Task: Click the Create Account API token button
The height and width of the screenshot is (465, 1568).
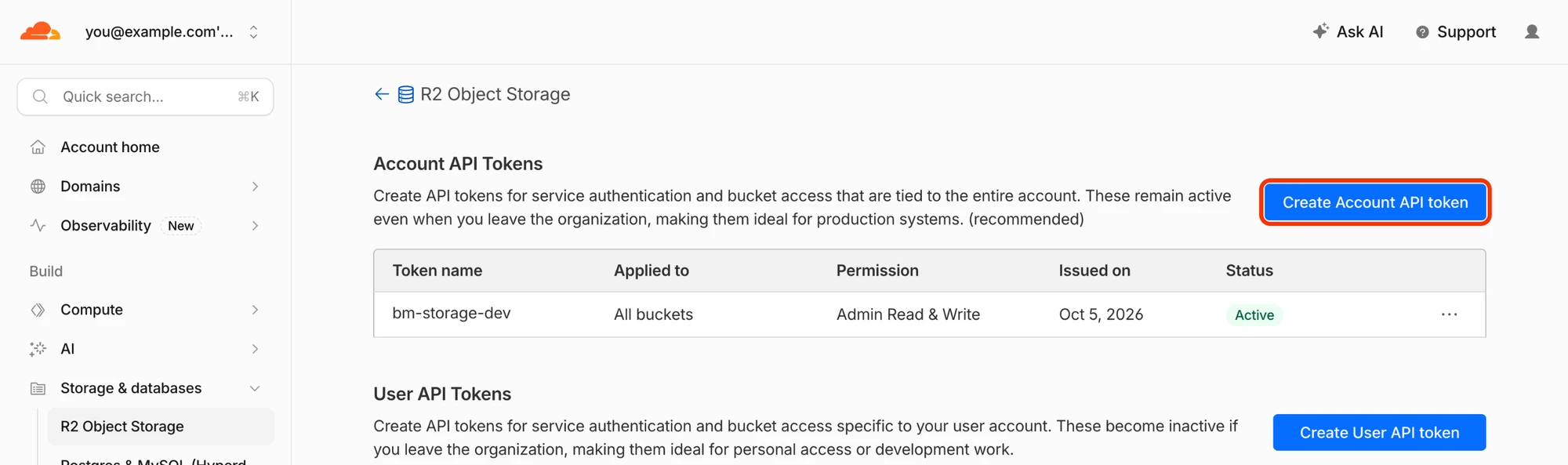Action: coord(1375,202)
